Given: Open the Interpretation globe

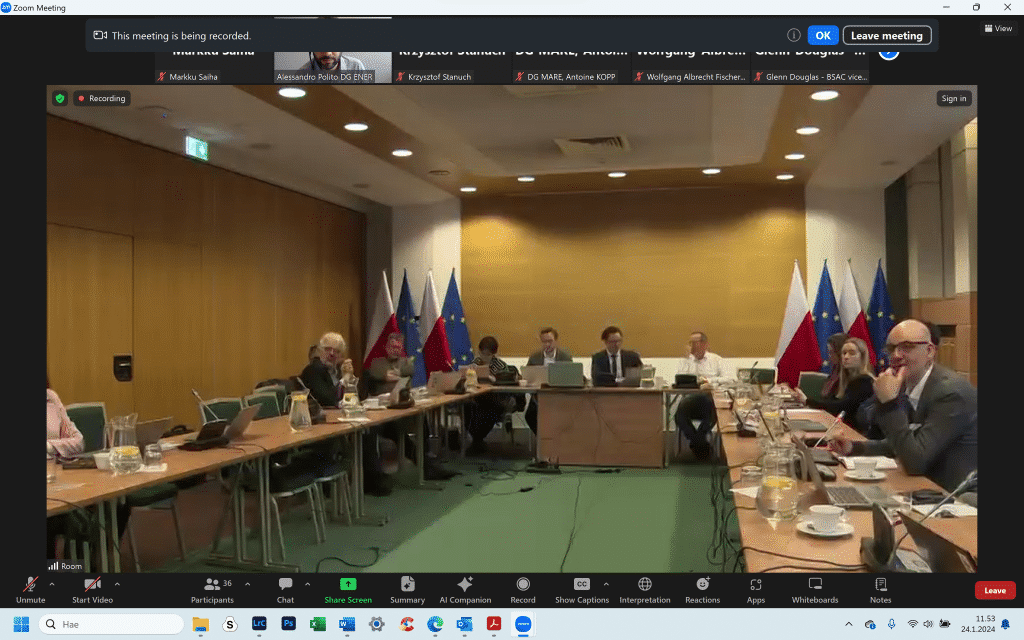Looking at the screenshot, I should tap(645, 590).
